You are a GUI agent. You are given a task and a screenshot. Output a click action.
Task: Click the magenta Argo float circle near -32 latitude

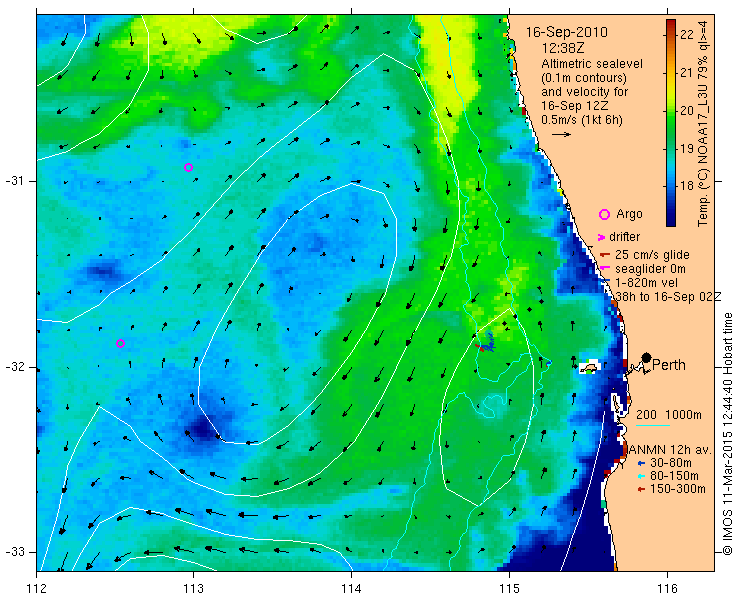coord(120,343)
